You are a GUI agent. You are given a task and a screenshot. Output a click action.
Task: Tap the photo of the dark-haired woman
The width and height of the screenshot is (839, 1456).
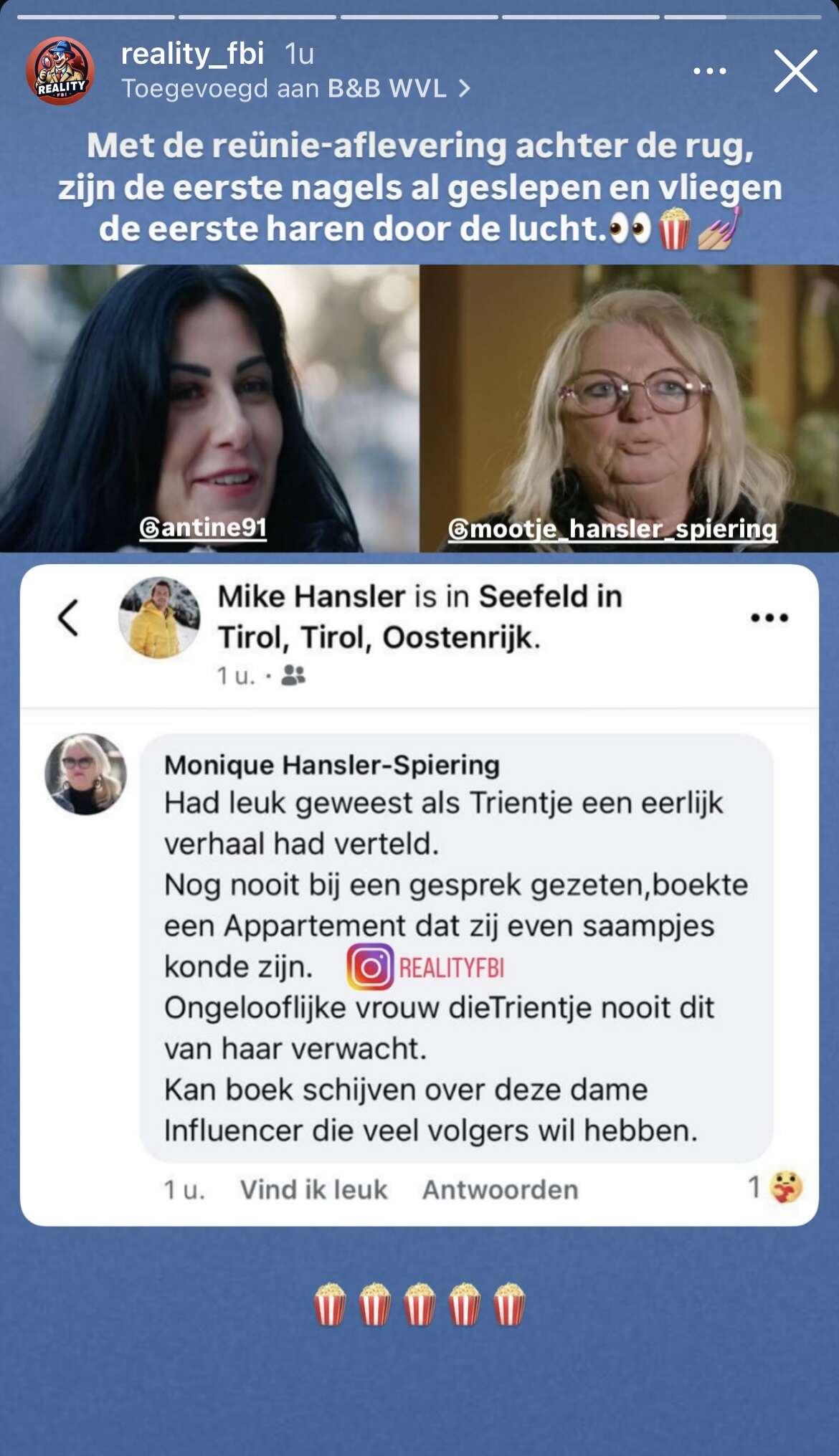click(209, 409)
